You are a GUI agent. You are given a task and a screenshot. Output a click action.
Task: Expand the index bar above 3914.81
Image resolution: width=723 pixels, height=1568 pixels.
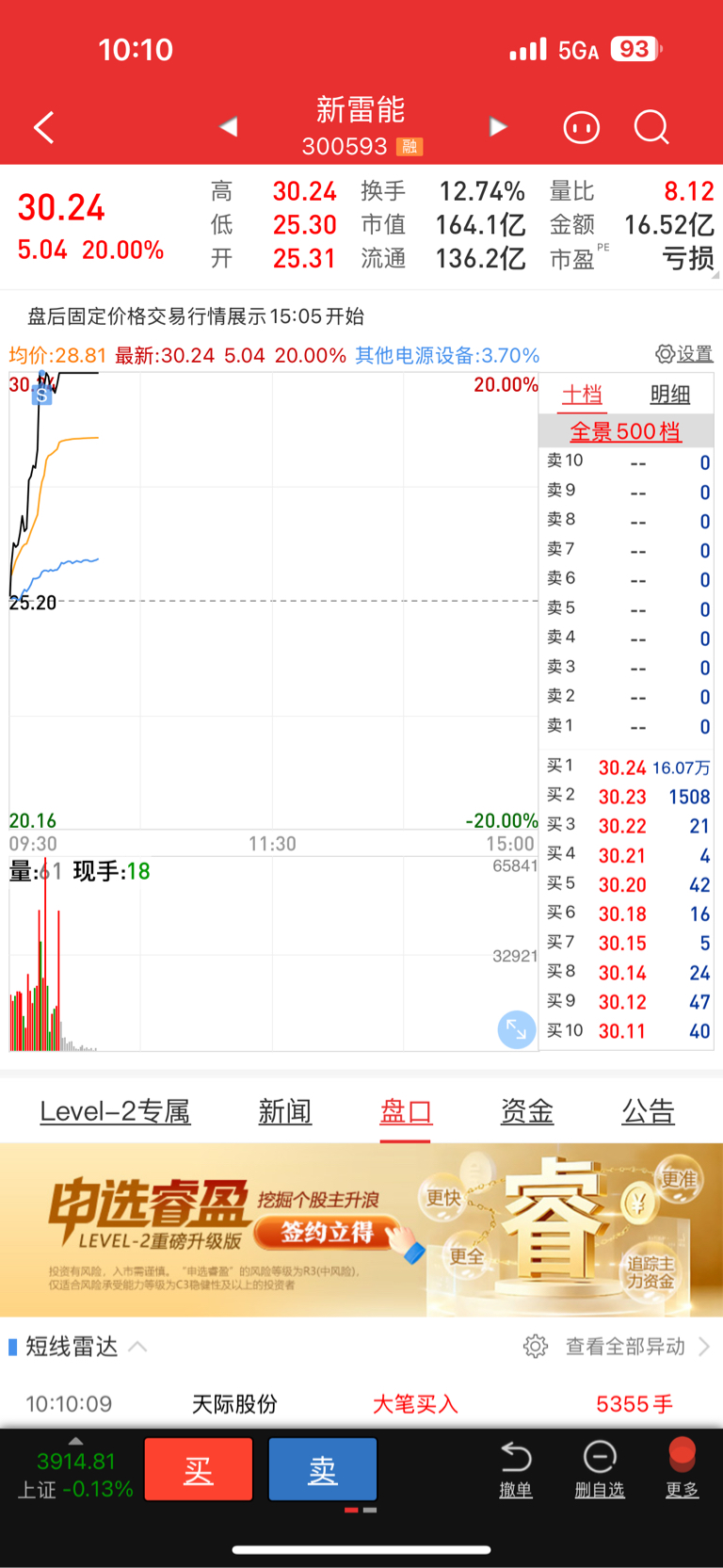pos(76,1441)
